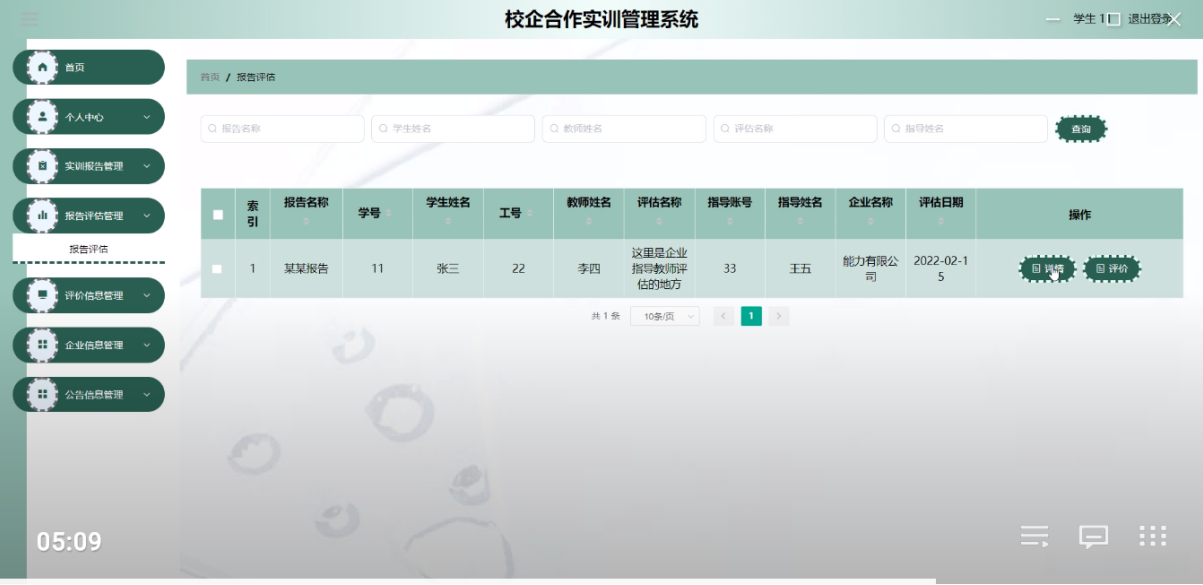Click 报告评估 in the breadcrumb
Screen dimensions: 1203x585
pyautogui.click(x=256, y=77)
